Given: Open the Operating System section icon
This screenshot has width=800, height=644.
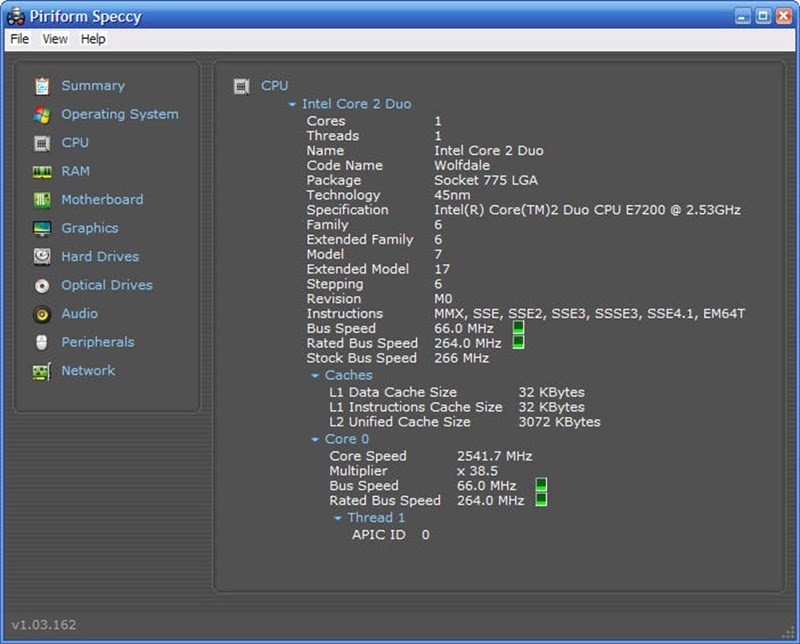Looking at the screenshot, I should [x=41, y=114].
